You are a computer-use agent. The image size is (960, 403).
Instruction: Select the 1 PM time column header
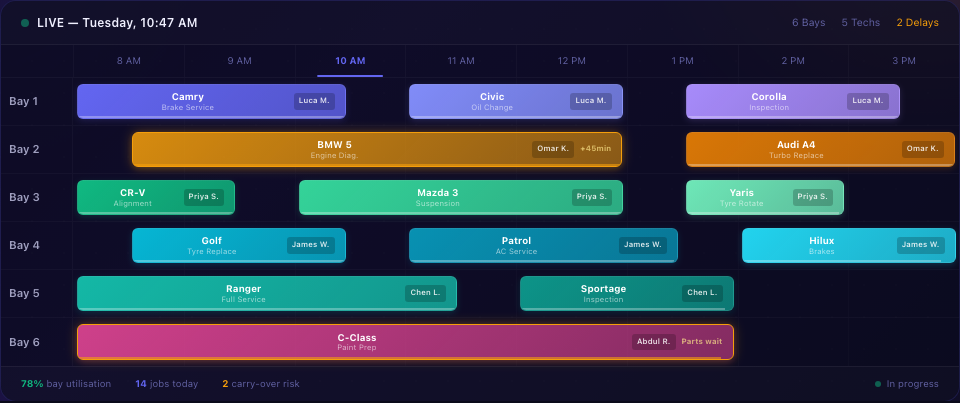(x=682, y=61)
